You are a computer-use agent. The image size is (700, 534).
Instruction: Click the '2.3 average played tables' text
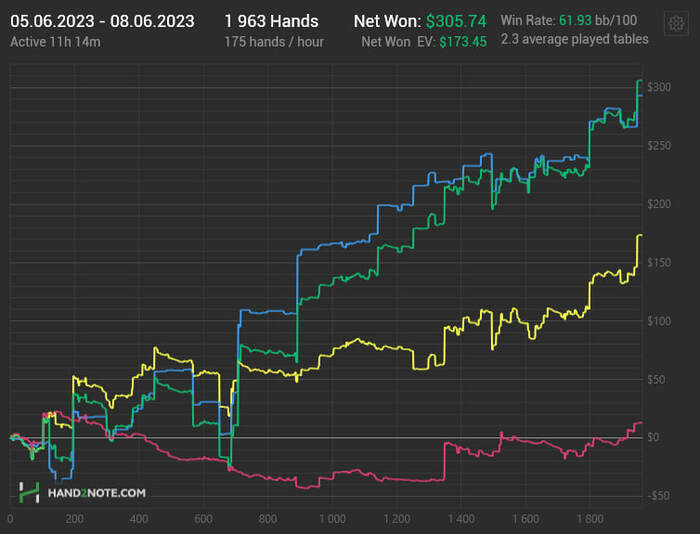tap(575, 39)
